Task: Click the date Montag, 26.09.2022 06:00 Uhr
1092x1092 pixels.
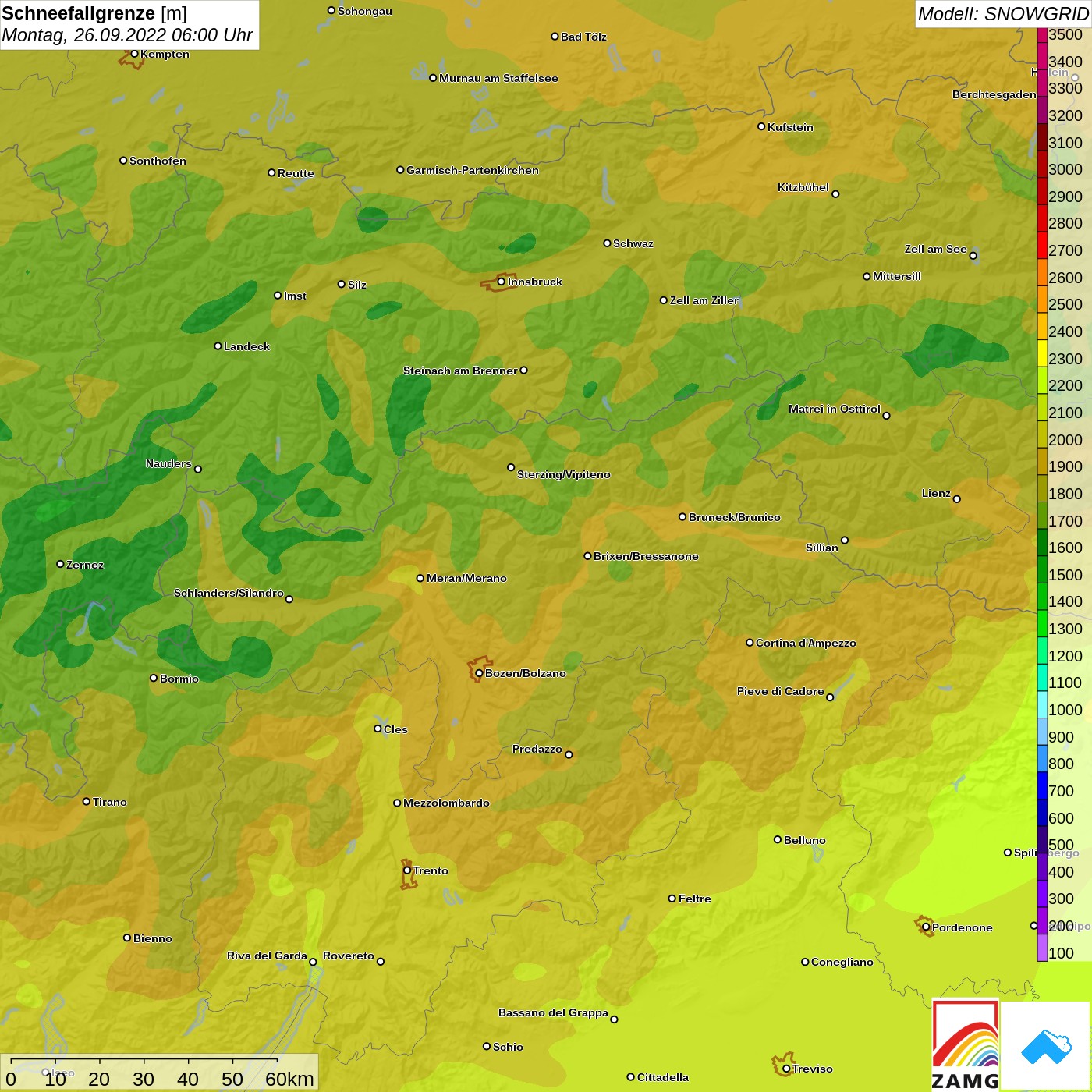Action: (x=127, y=35)
